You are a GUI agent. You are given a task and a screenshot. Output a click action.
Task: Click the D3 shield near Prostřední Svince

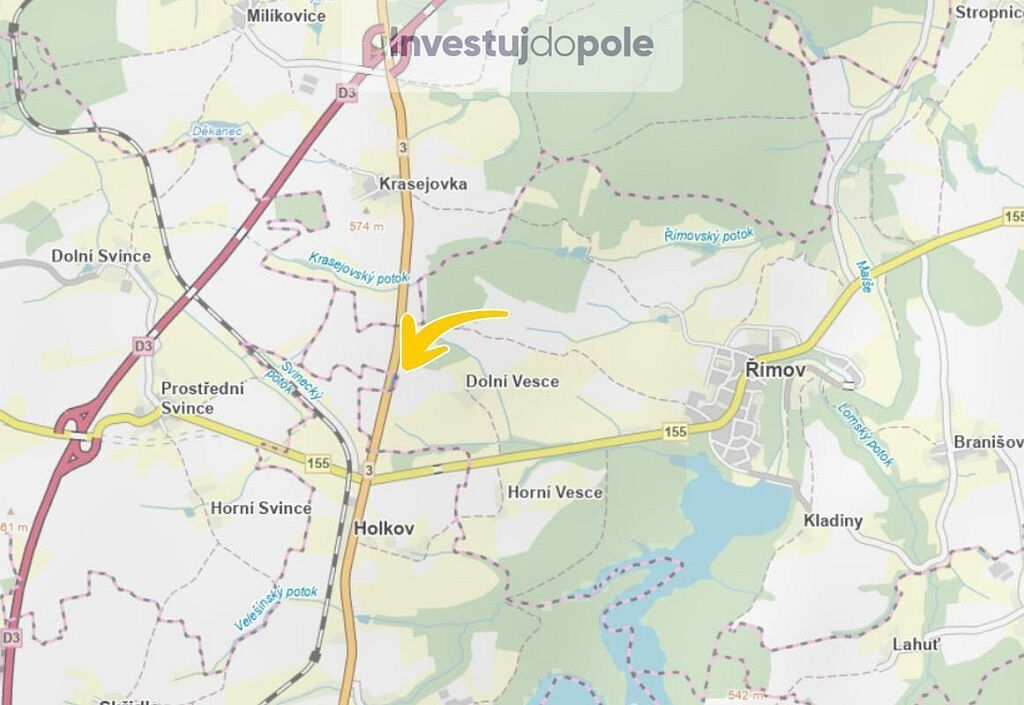coord(143,345)
